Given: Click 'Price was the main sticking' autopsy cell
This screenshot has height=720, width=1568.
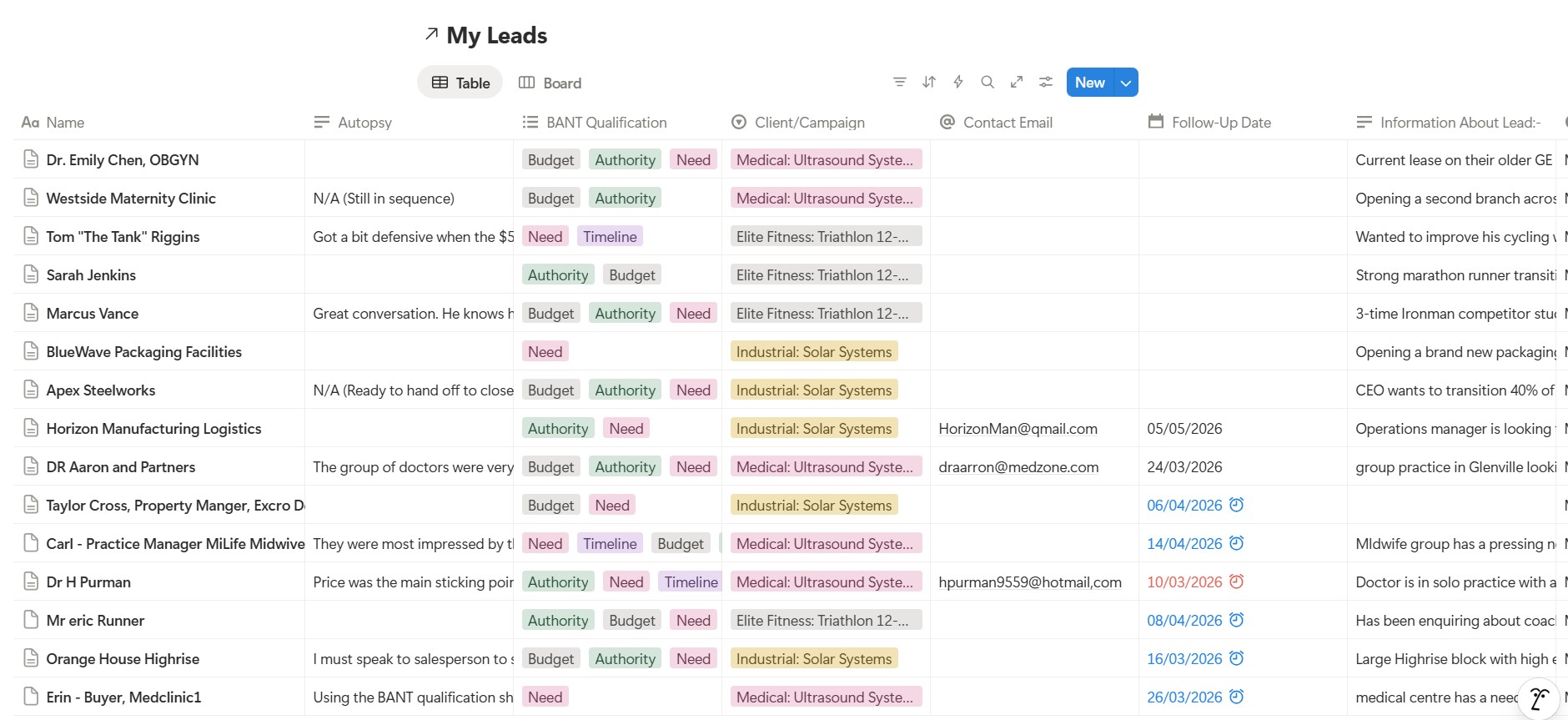Looking at the screenshot, I should click(x=410, y=582).
